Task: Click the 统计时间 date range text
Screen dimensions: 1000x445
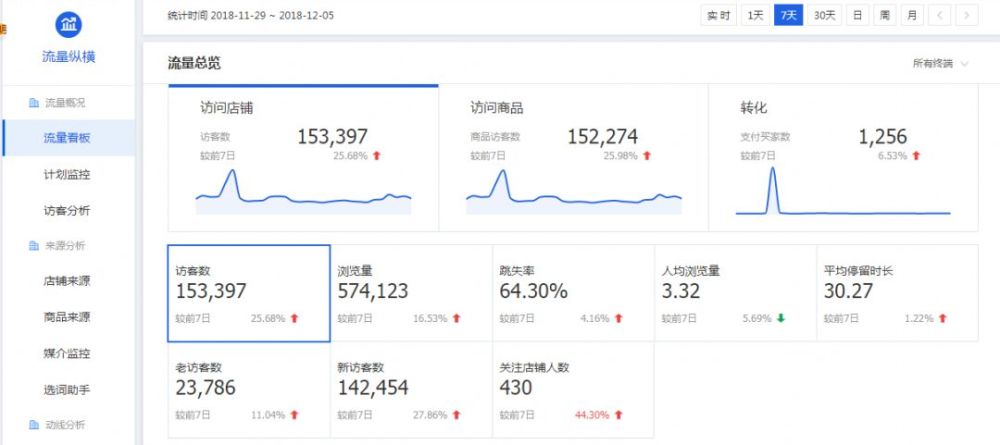Action: 251,15
